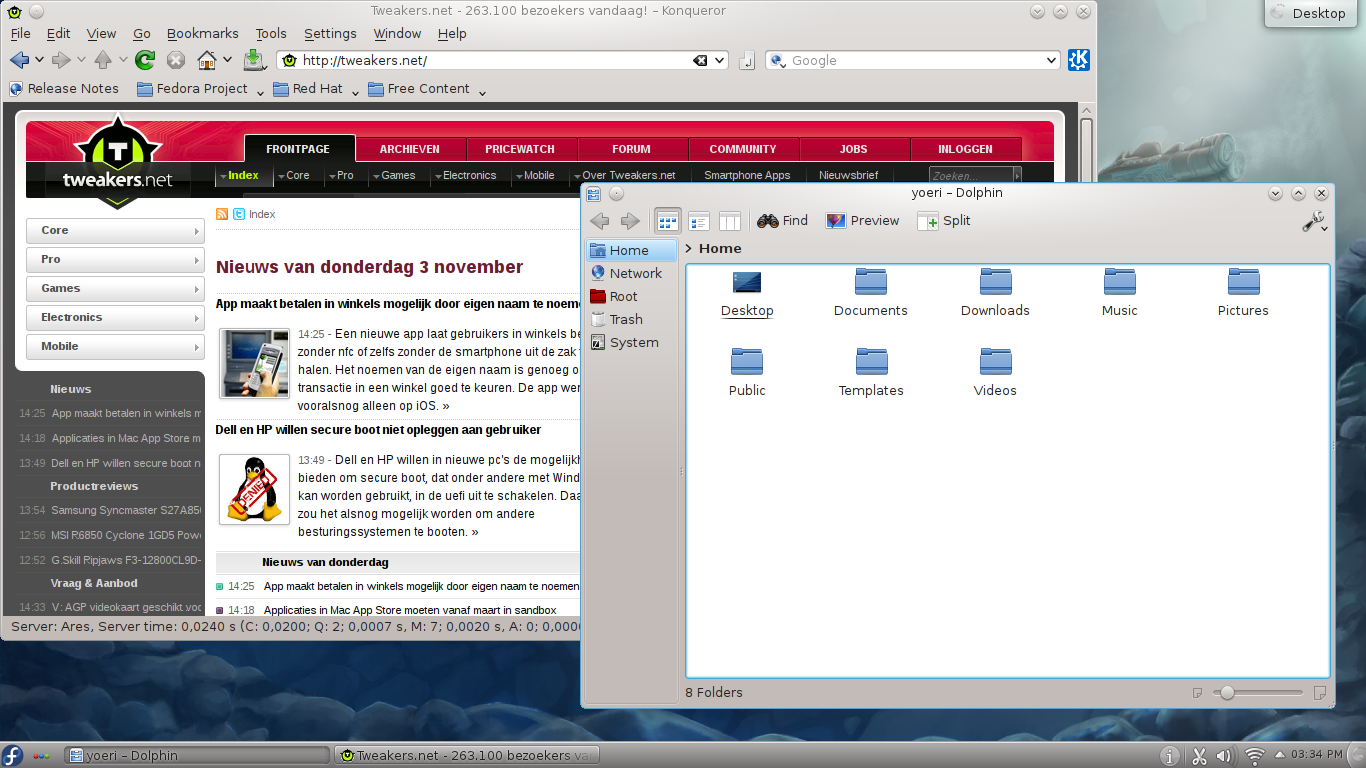The width and height of the screenshot is (1366, 768).
Task: Select the Desktop folder in Dolphin
Action: 747,294
